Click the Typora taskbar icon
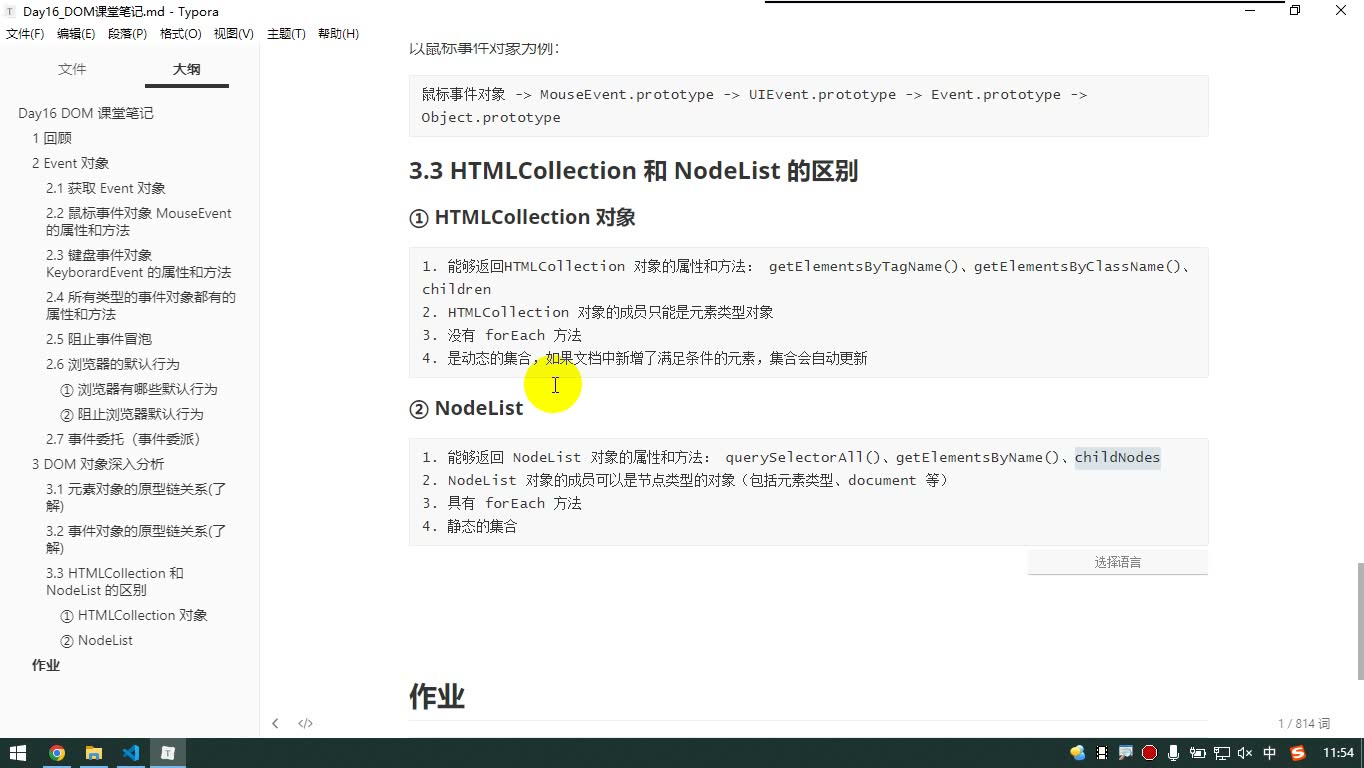 pos(168,753)
